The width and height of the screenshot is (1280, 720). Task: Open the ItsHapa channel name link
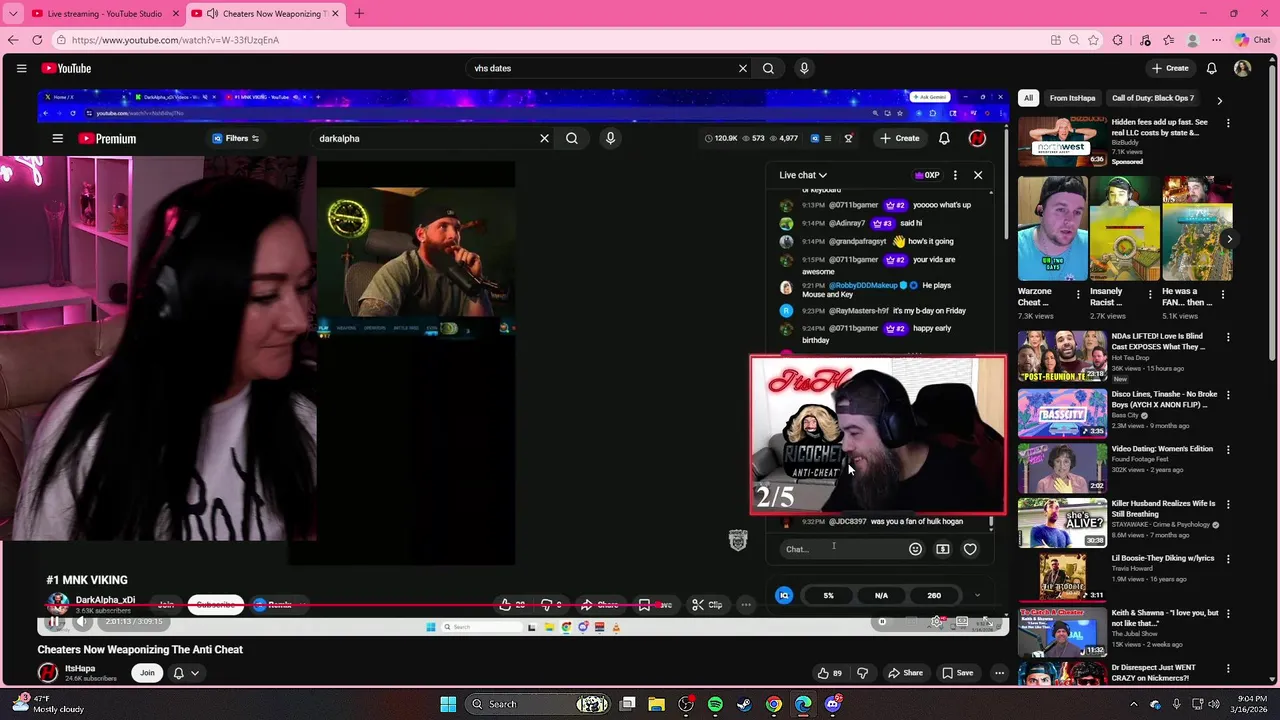[x=80, y=668]
